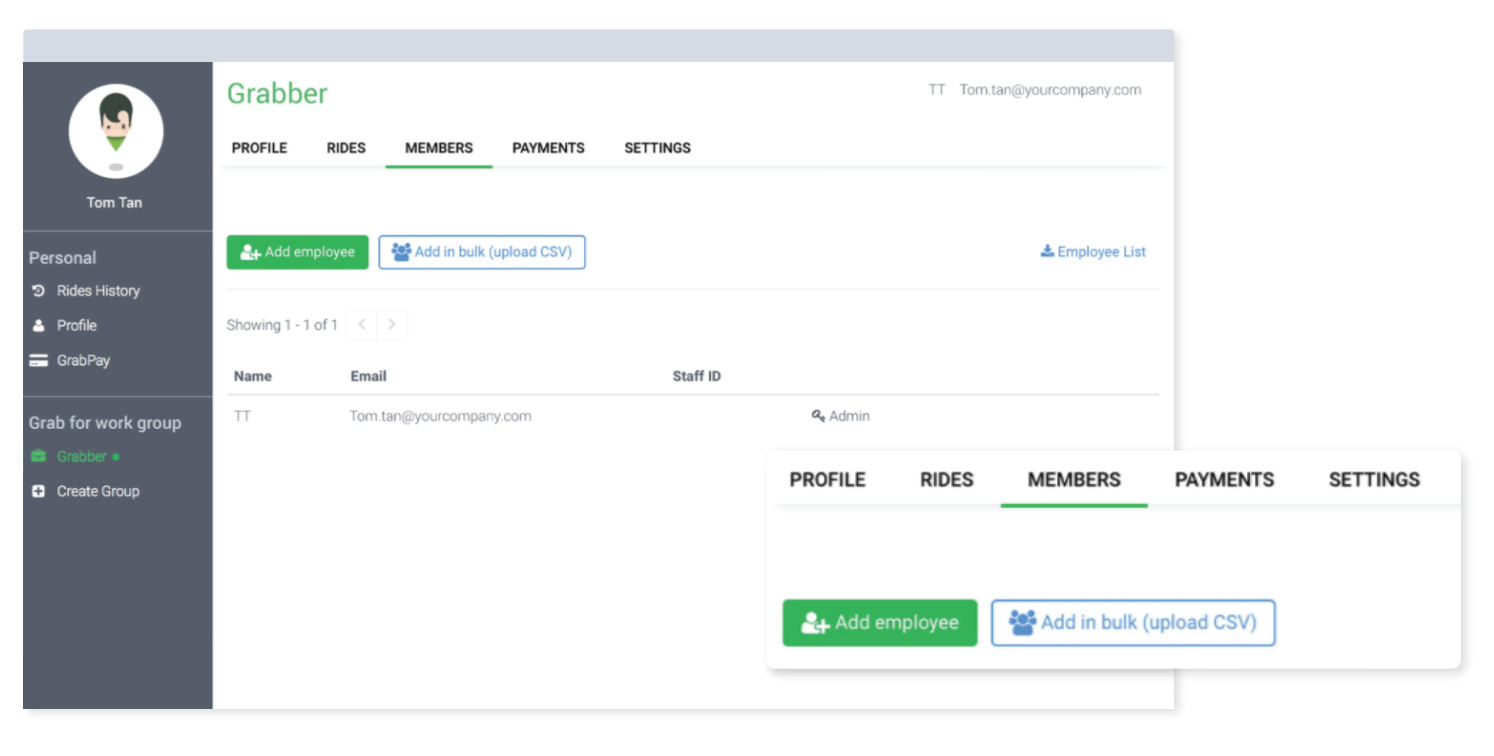Click Add in bulk (upload CSV) button
Image resolution: width=1494 pixels, height=756 pixels.
[x=481, y=252]
